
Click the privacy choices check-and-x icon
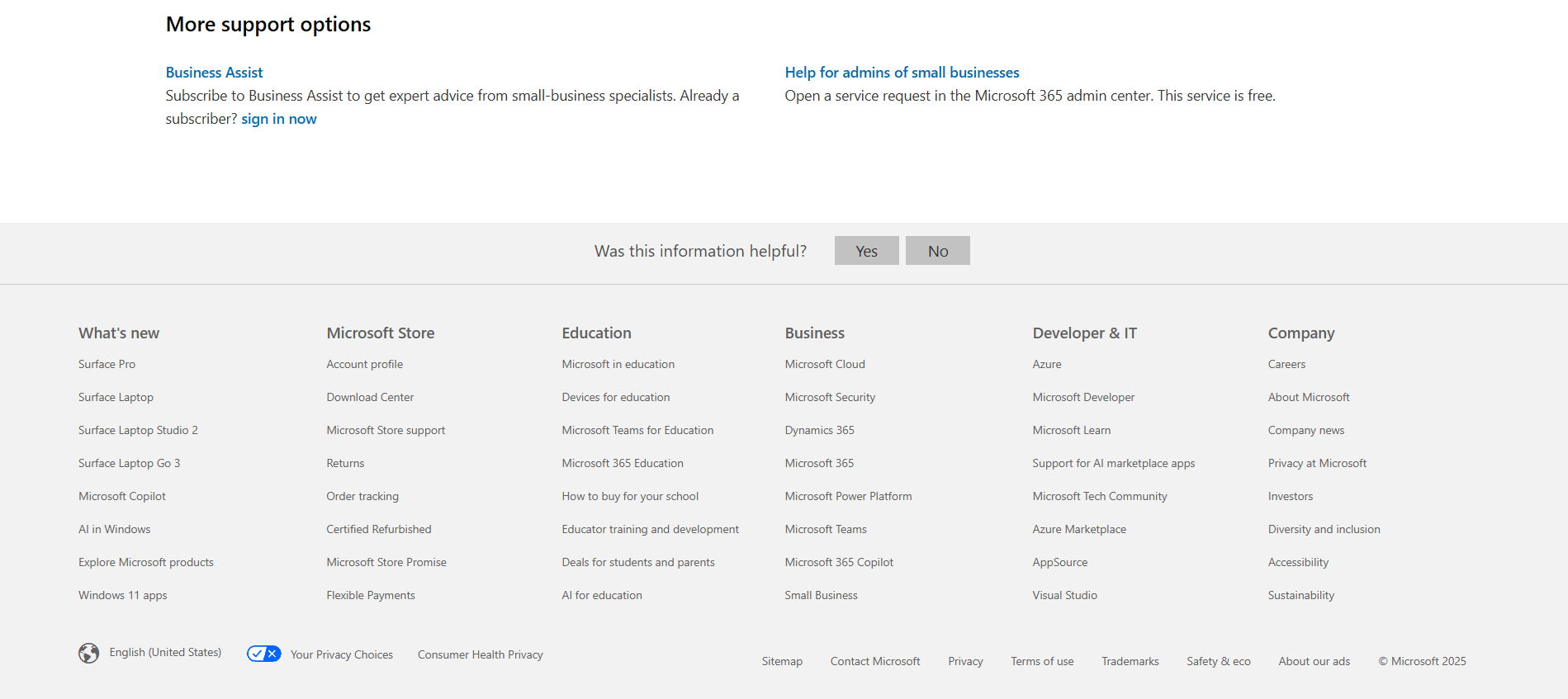point(264,654)
